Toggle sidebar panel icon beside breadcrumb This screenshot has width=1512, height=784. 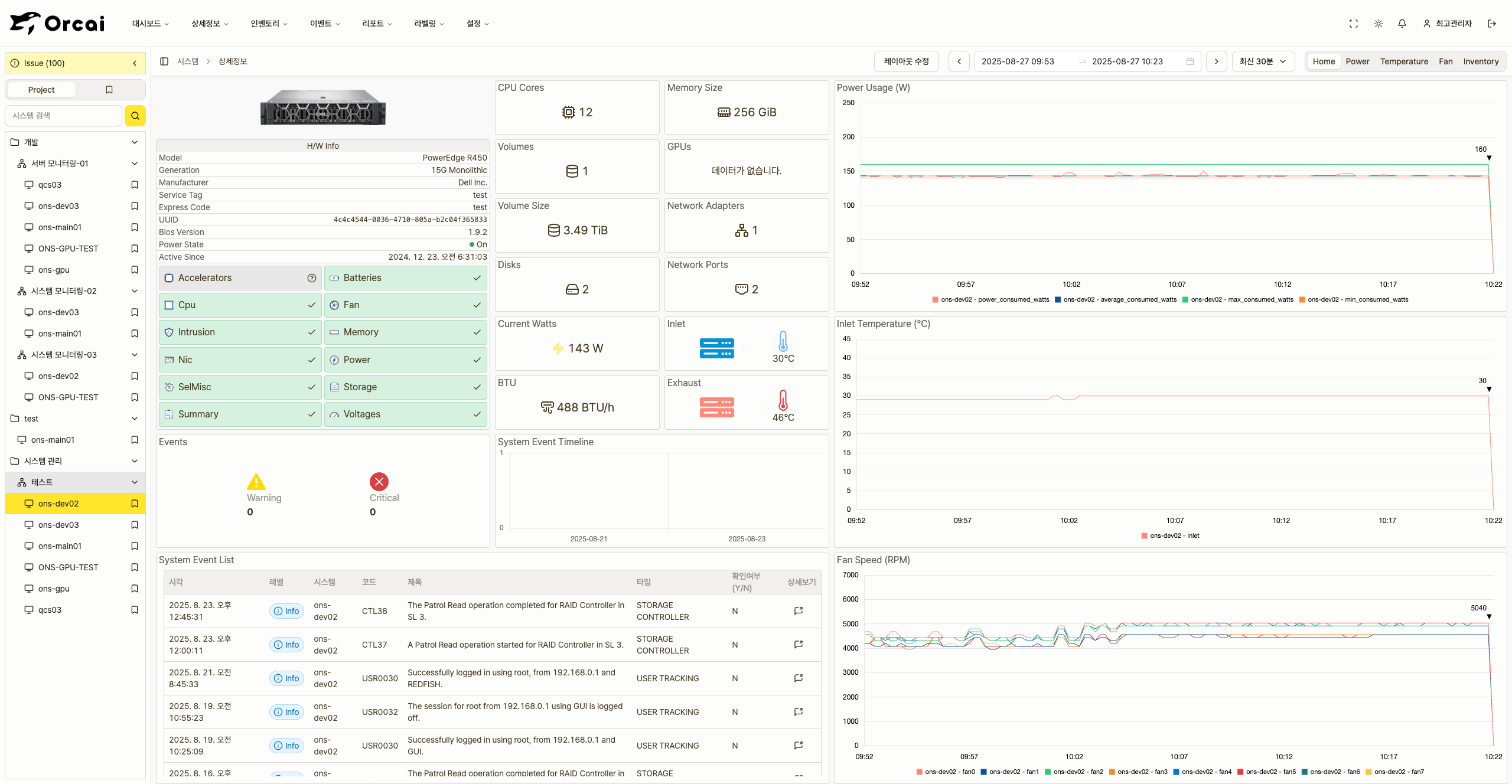[164, 61]
